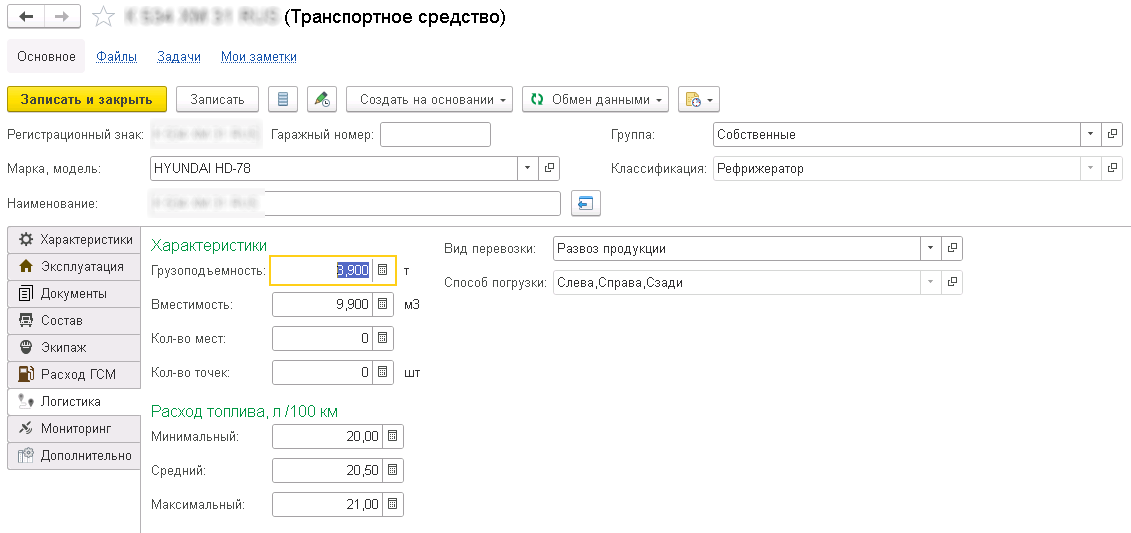This screenshot has height=533, width=1131.
Task: Click the Записать button
Action: click(x=217, y=100)
